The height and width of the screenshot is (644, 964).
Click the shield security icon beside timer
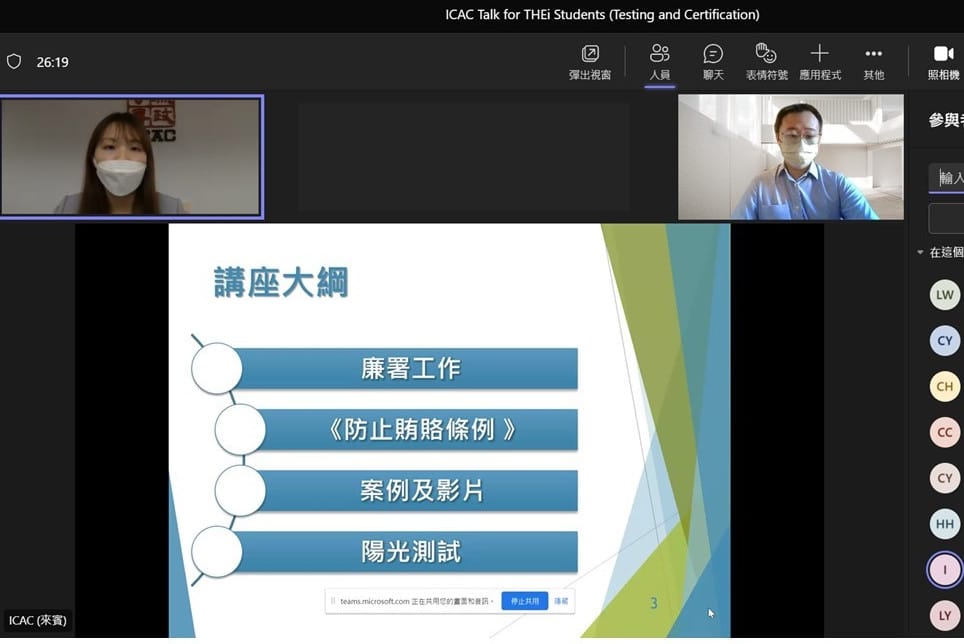(x=14, y=62)
